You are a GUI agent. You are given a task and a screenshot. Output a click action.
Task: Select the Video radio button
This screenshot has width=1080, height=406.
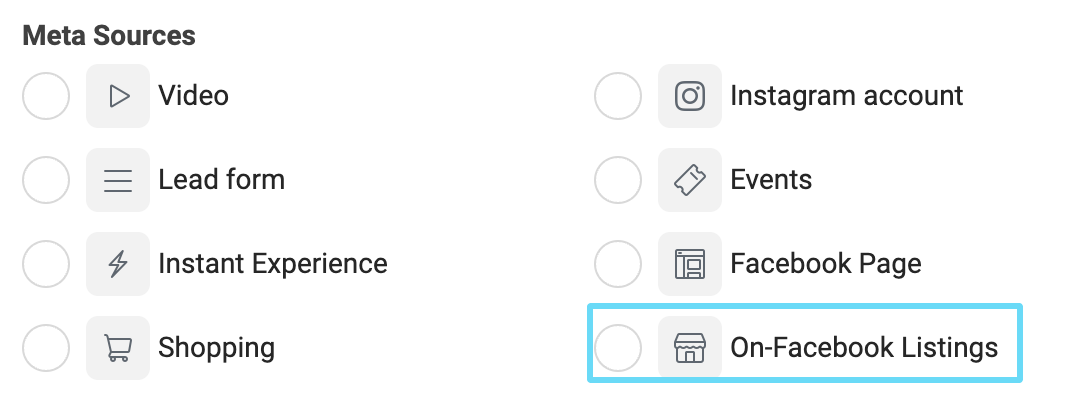(46, 96)
